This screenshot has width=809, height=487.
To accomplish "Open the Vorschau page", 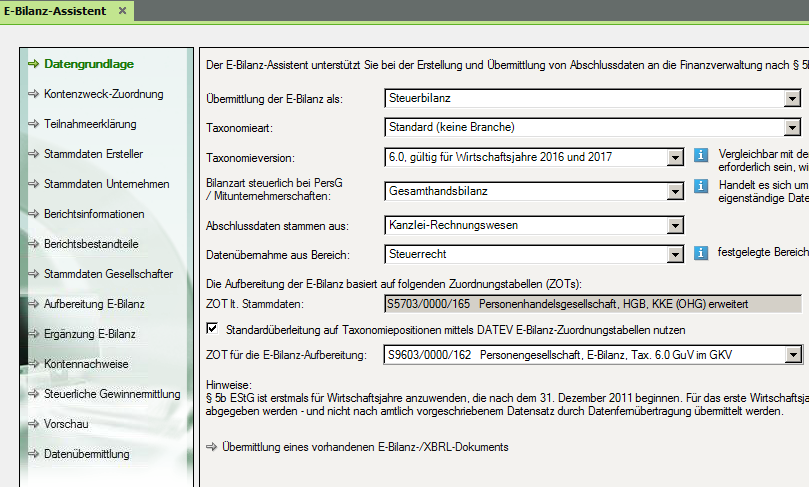I will [66, 424].
